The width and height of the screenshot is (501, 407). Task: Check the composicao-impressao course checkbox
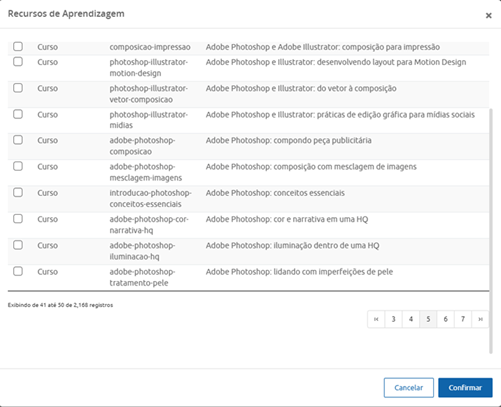pos(18,46)
